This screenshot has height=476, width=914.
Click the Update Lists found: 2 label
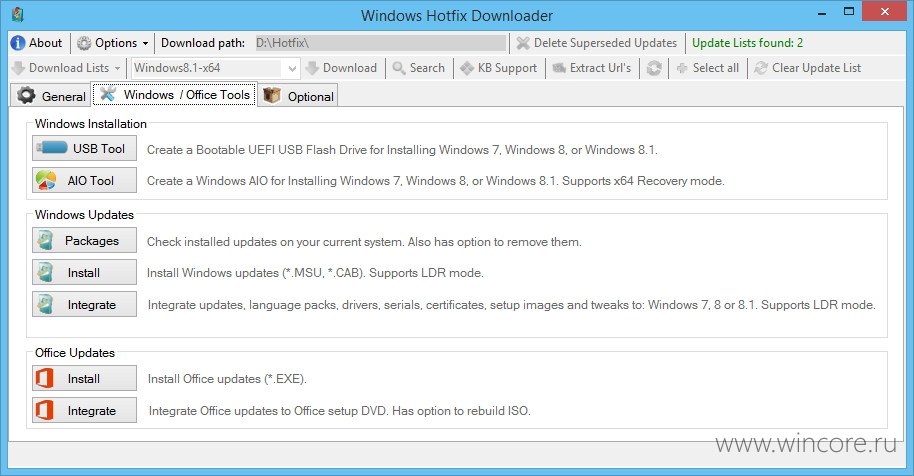tap(747, 43)
